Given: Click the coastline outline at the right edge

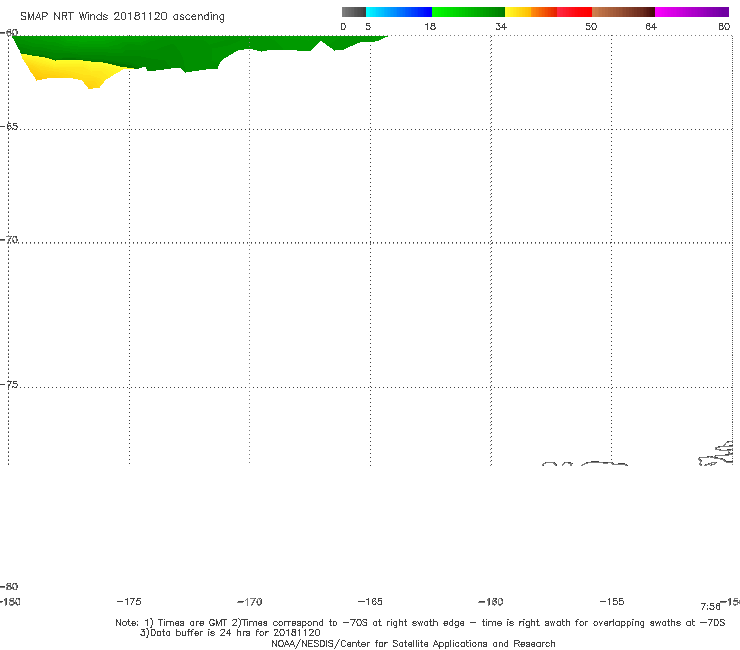Looking at the screenshot, I should (x=716, y=454).
